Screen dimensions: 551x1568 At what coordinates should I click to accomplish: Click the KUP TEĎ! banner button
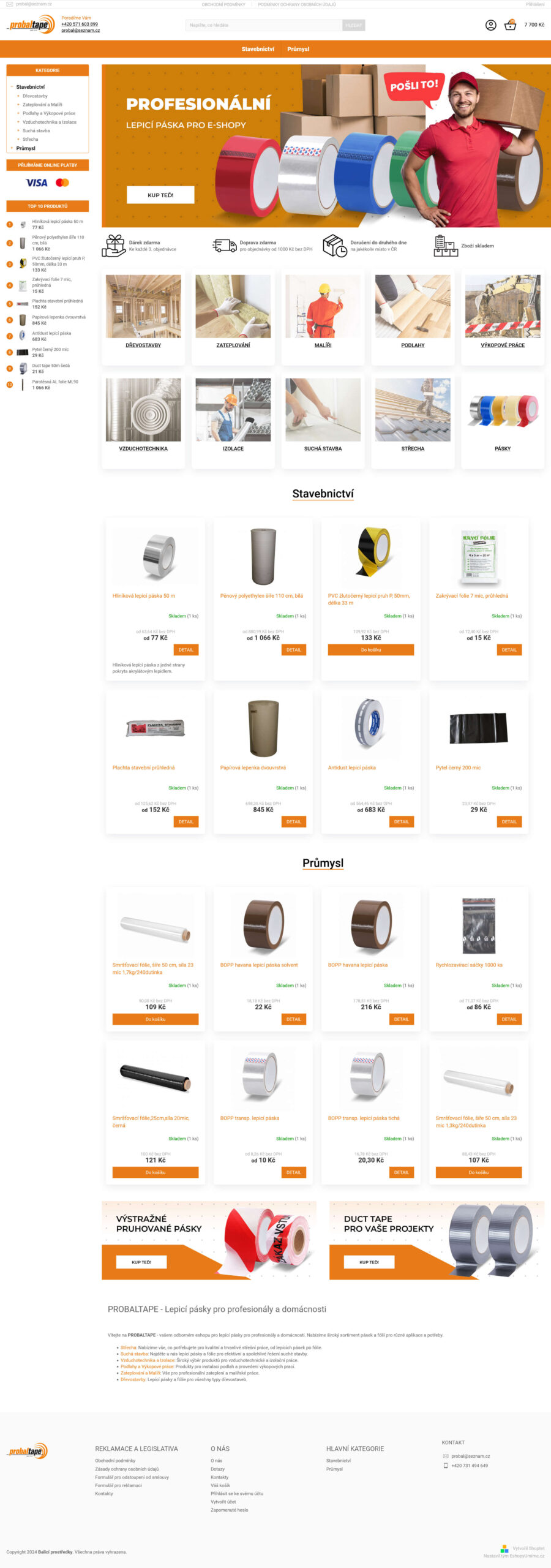coord(160,195)
